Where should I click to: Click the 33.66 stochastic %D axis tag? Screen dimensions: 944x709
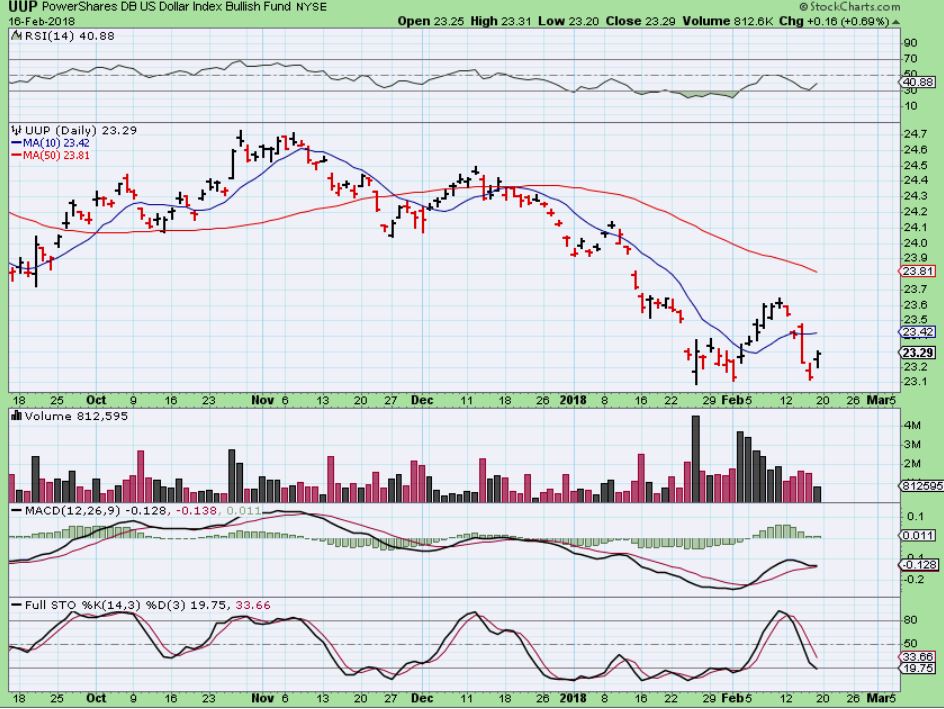[x=918, y=657]
